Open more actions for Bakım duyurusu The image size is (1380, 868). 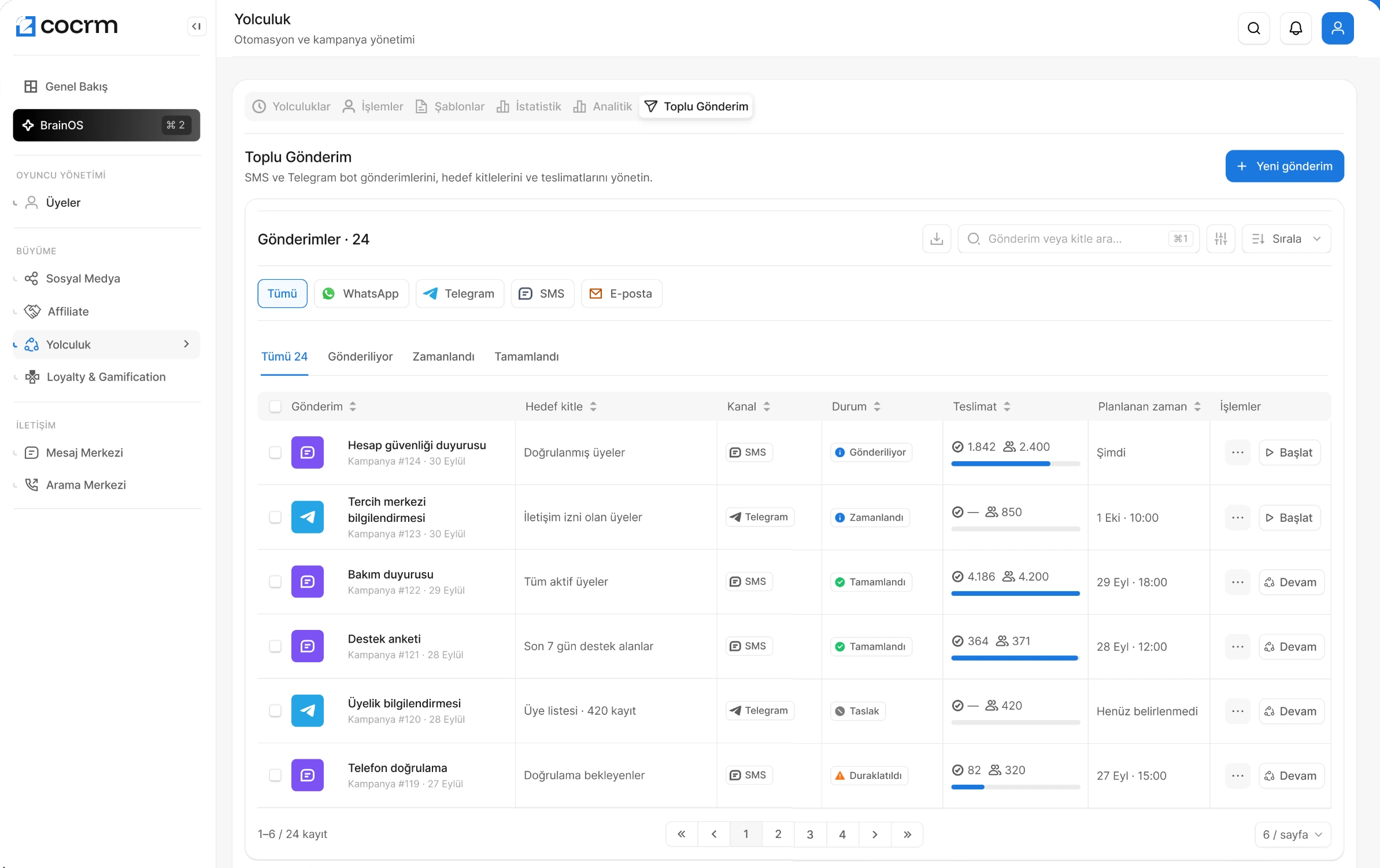pyautogui.click(x=1237, y=582)
